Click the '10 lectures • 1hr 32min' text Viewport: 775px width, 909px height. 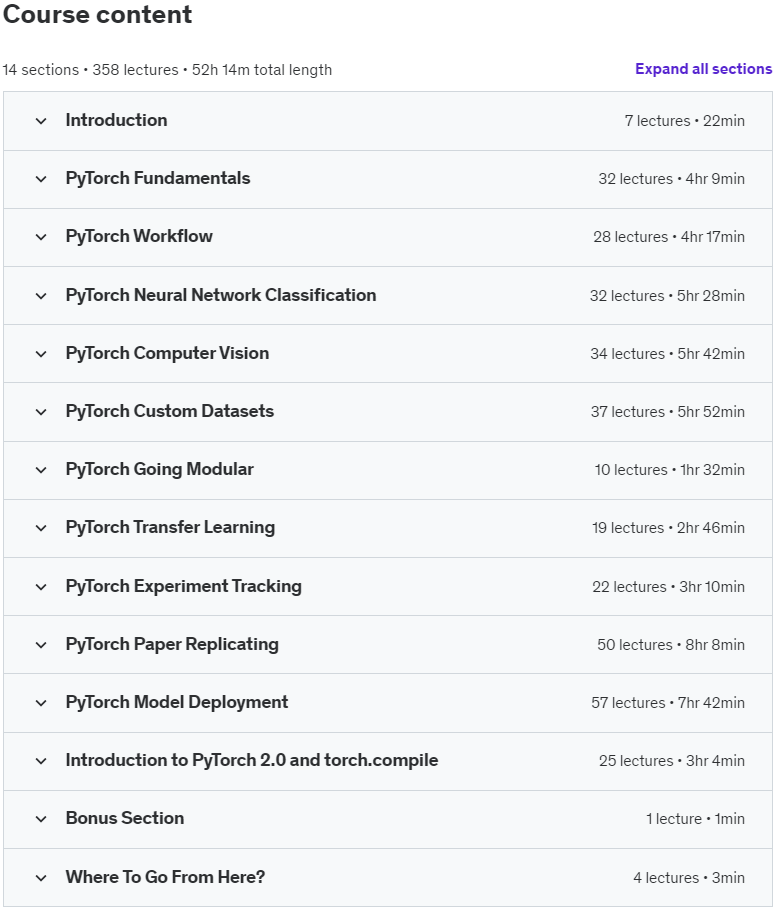[x=670, y=470]
